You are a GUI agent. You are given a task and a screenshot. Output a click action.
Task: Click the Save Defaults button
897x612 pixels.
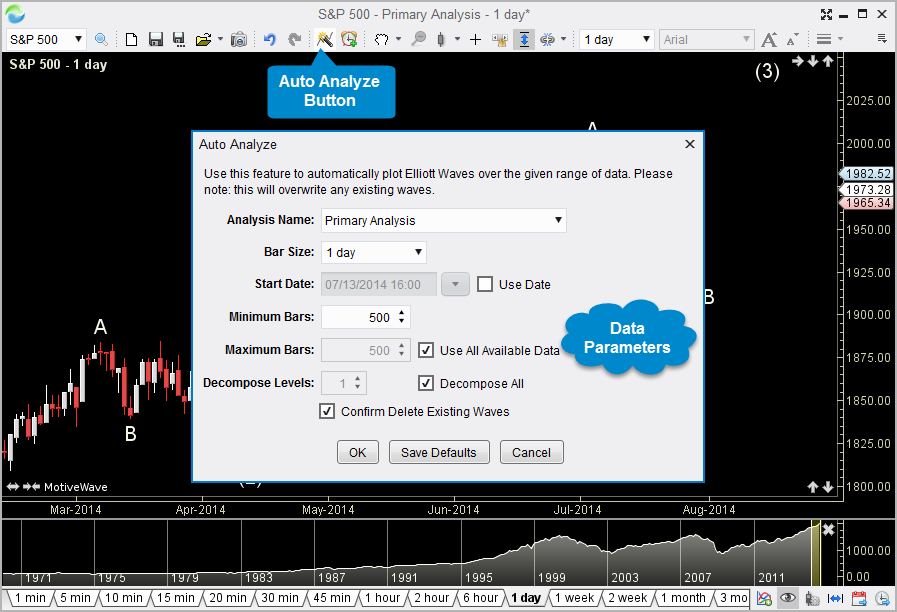(x=439, y=452)
